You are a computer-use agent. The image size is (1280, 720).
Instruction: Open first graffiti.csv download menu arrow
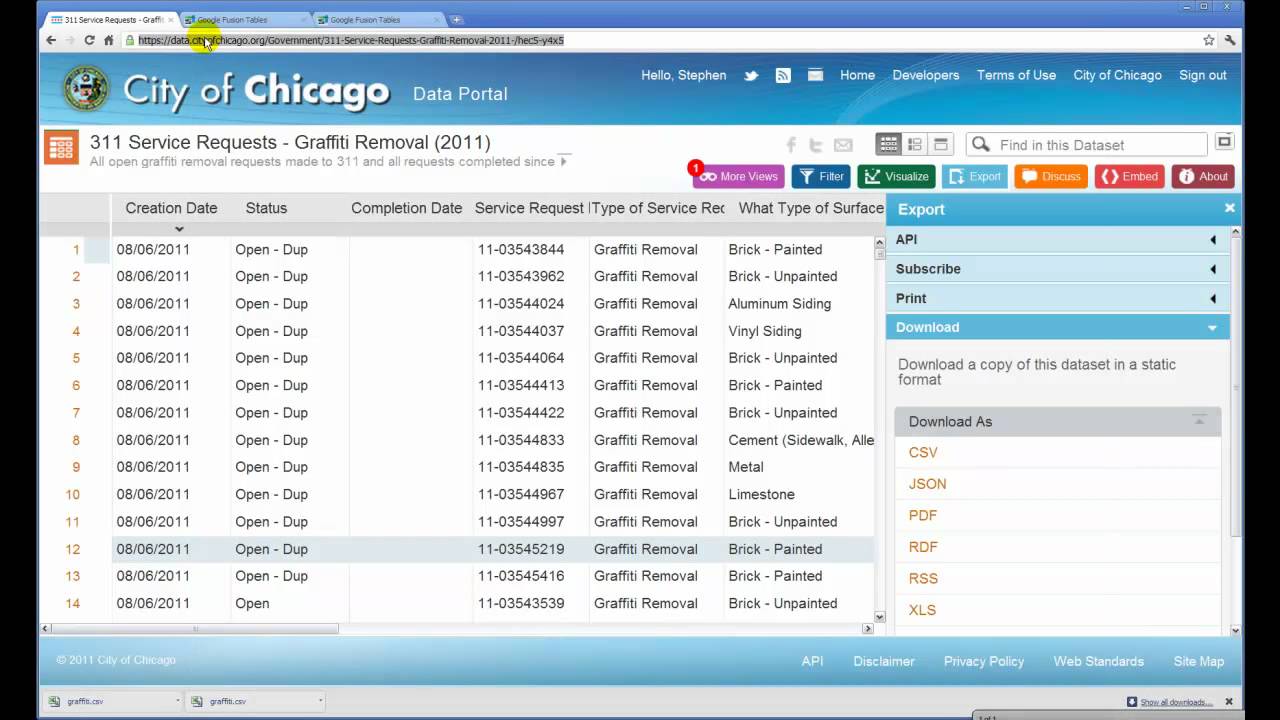click(177, 701)
